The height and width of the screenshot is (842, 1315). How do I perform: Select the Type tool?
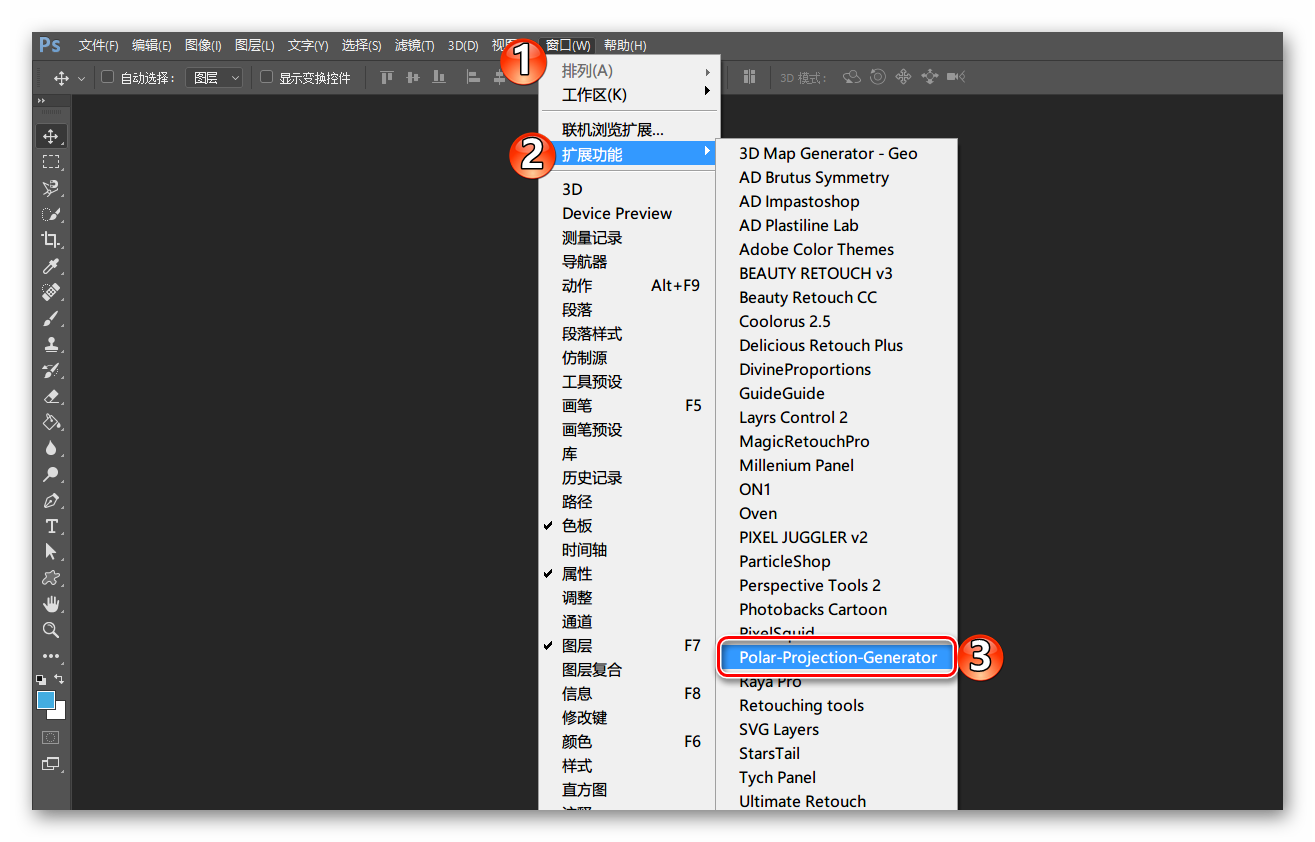click(51, 526)
